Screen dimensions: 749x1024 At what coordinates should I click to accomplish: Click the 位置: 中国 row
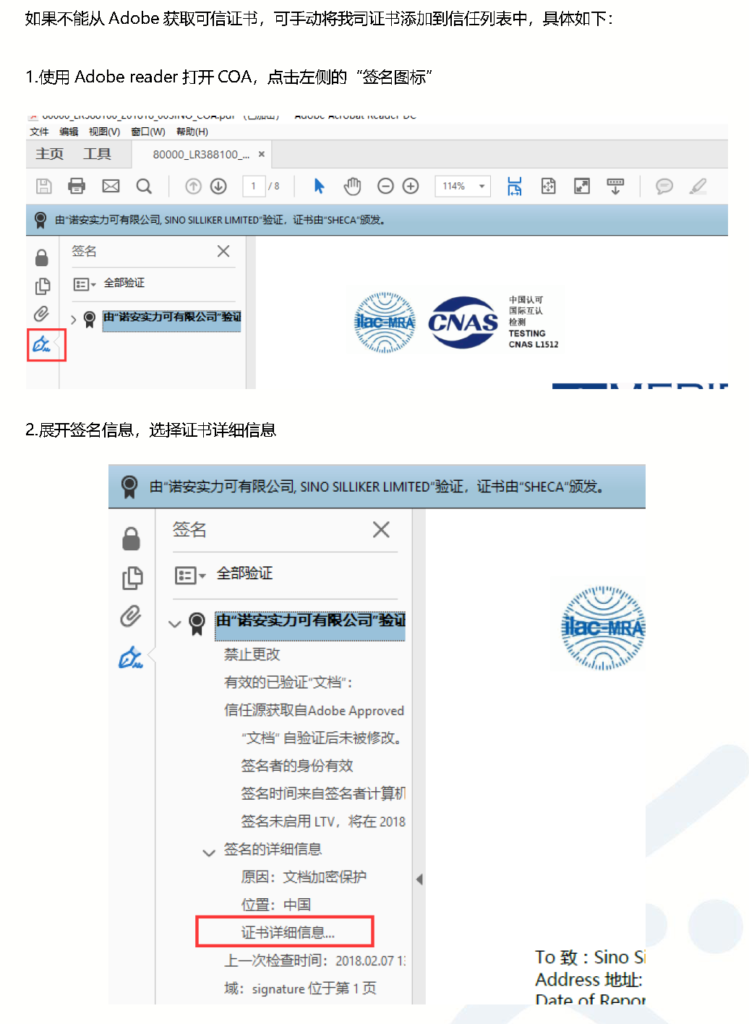[276, 904]
